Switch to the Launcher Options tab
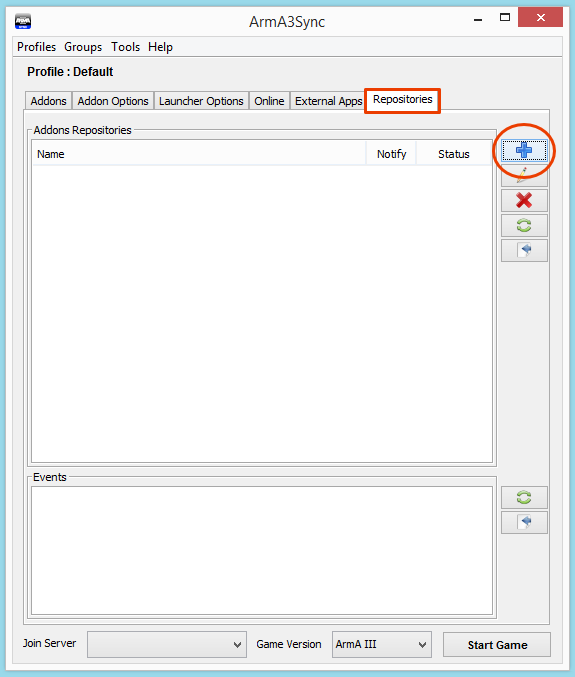Viewport: 575px width, 677px height. pos(201,101)
